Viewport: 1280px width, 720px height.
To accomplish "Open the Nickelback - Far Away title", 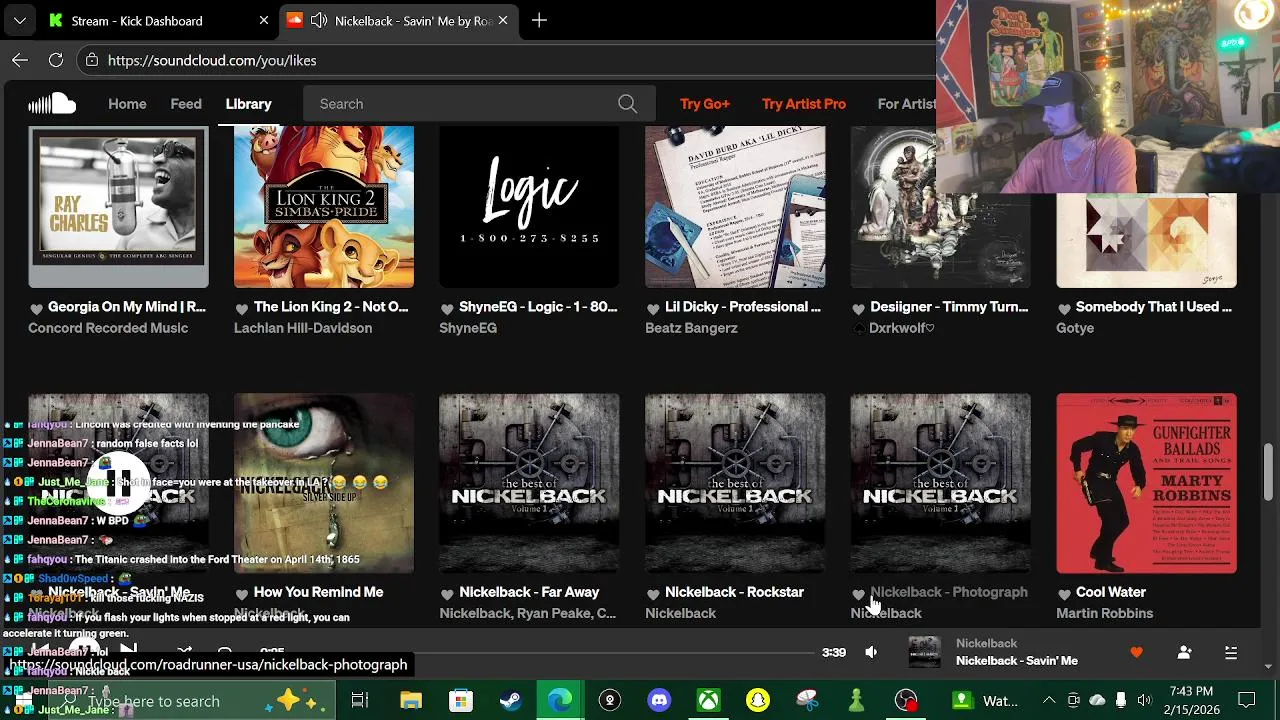I will click(x=529, y=592).
